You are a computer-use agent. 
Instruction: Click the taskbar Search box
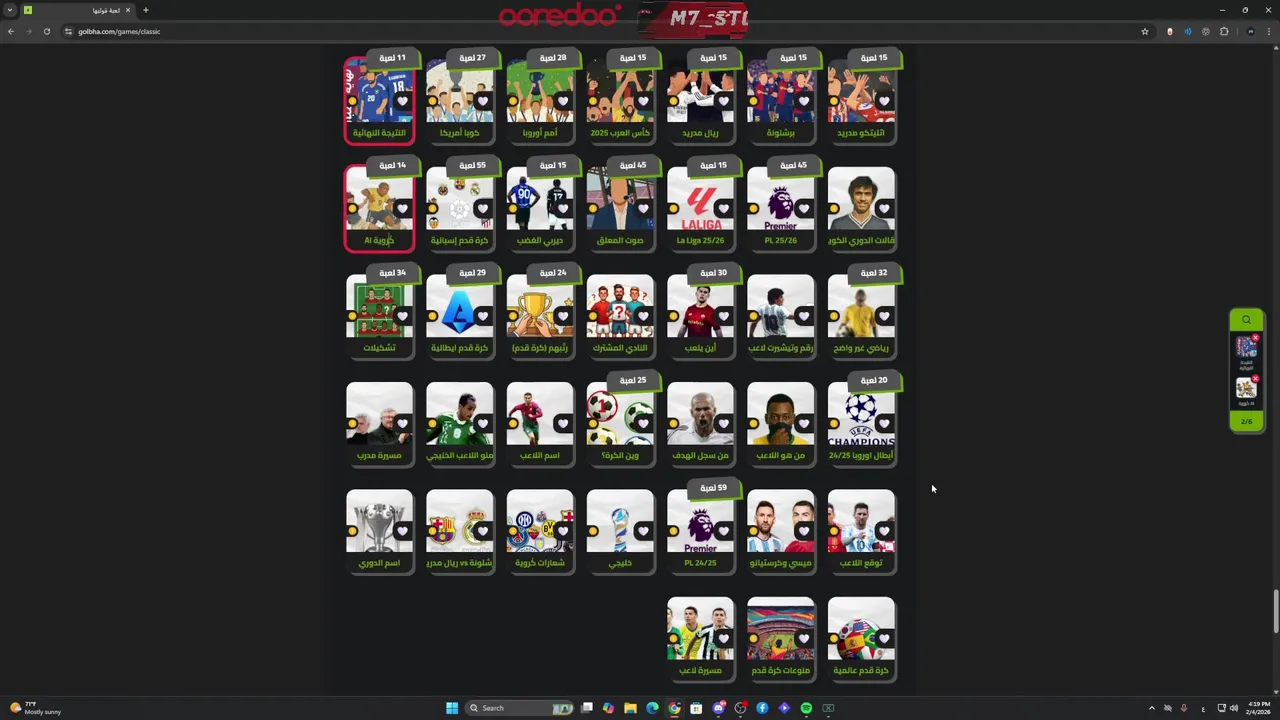[x=520, y=708]
